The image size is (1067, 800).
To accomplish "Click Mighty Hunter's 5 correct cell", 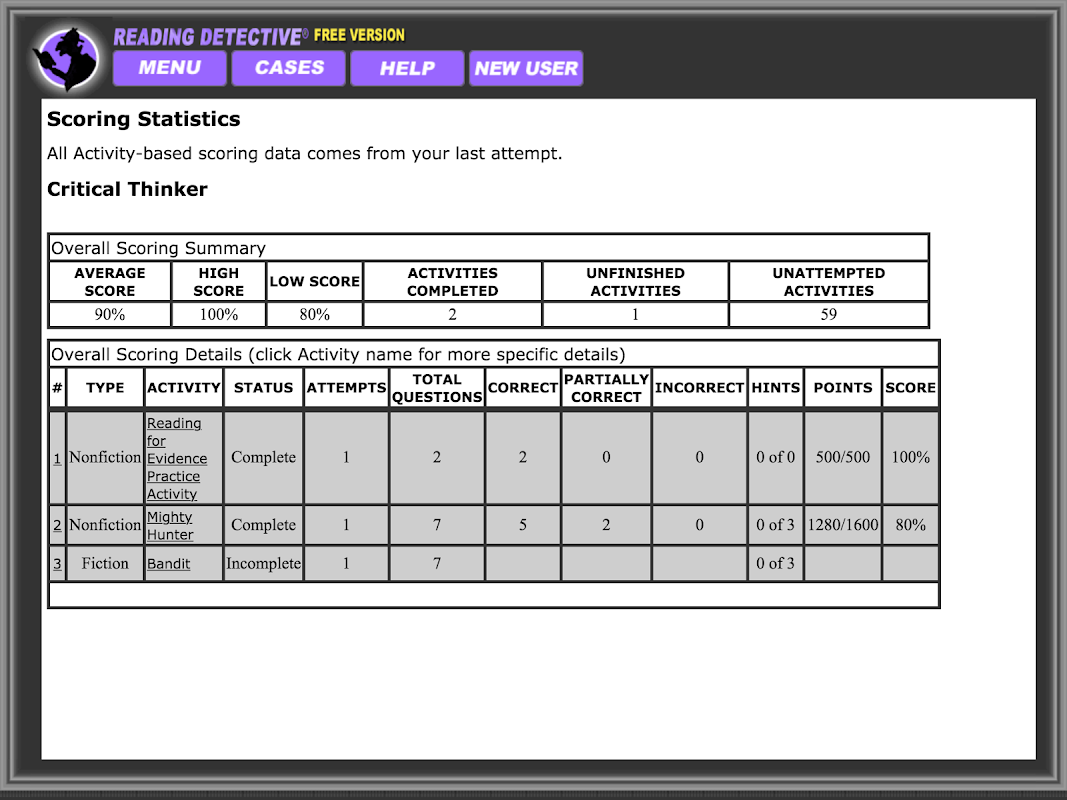I will click(x=523, y=525).
